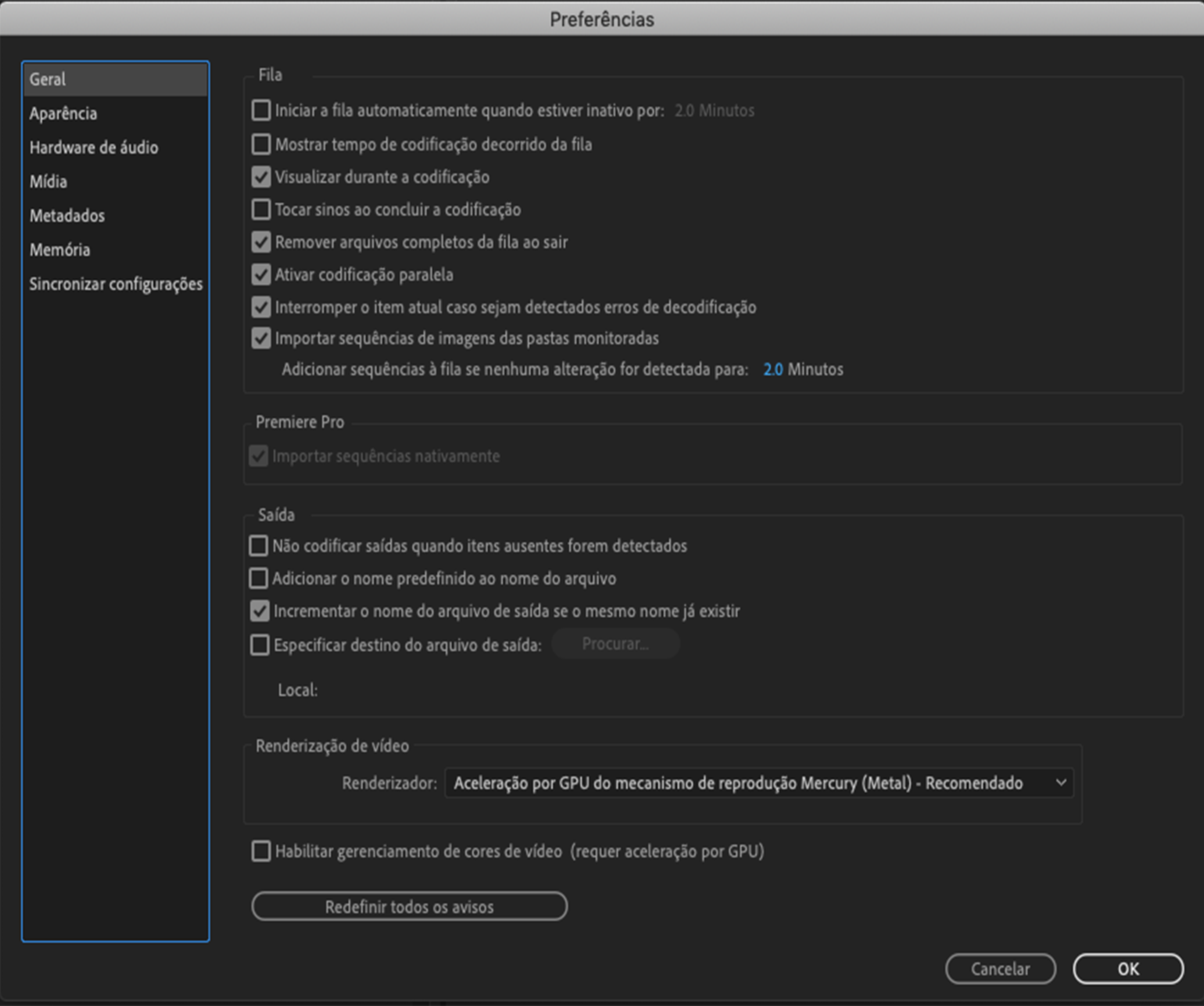1204x1006 pixels.
Task: Enable 'Tocar sinos ao concluir' checkbox
Action: tap(261, 209)
